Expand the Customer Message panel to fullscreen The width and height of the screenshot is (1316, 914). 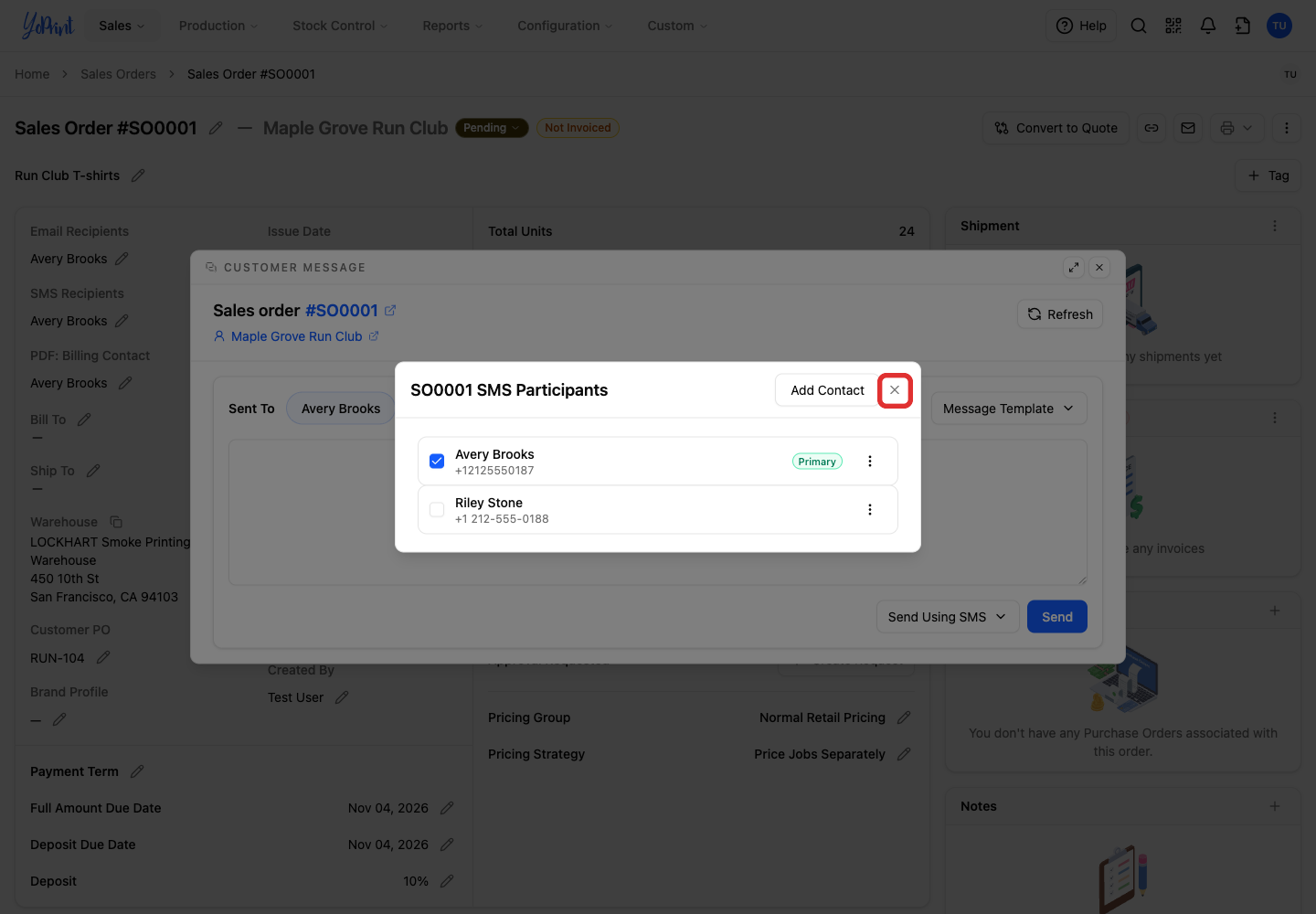coord(1074,268)
